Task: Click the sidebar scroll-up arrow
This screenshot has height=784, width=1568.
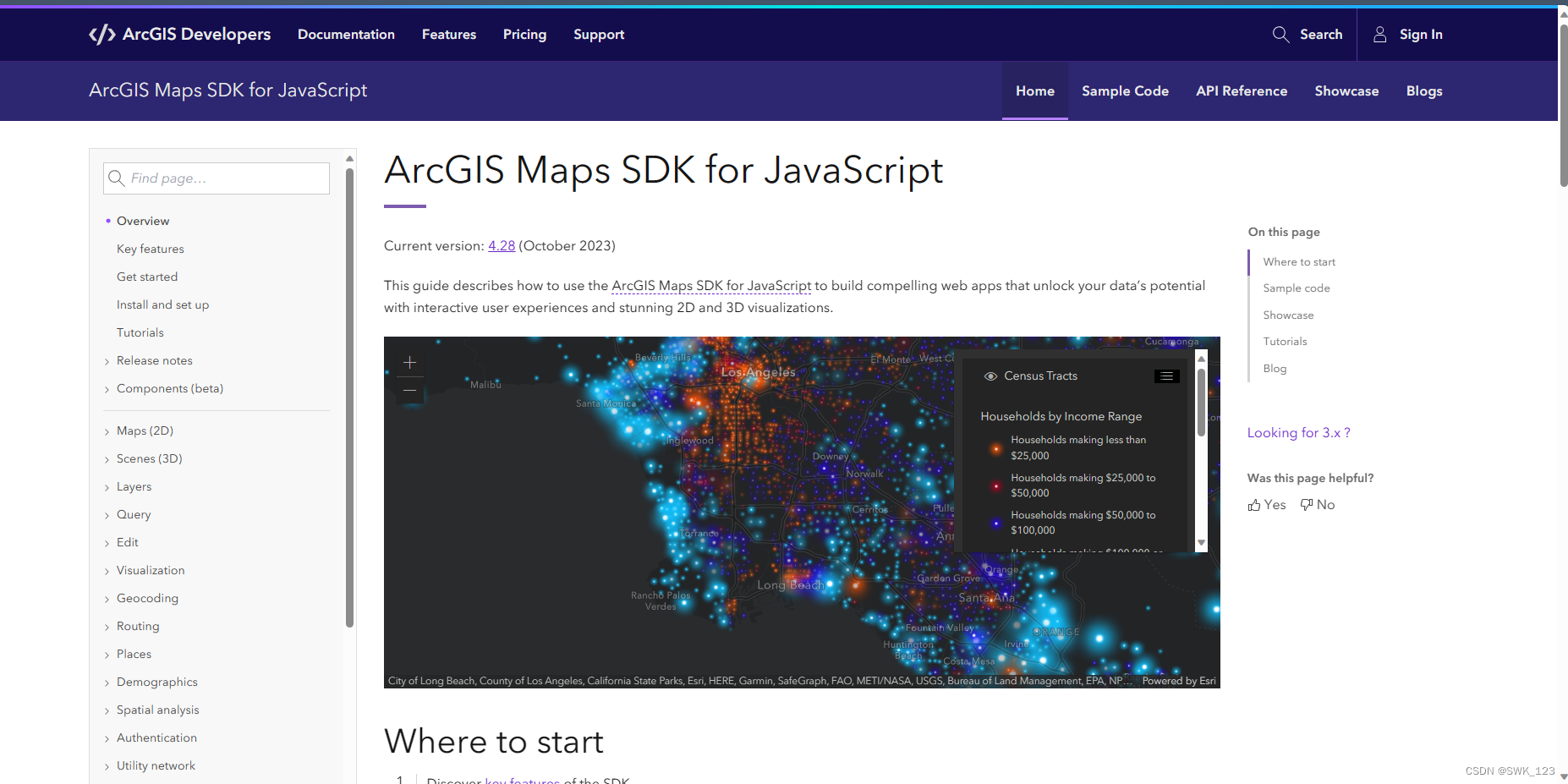Action: click(349, 158)
